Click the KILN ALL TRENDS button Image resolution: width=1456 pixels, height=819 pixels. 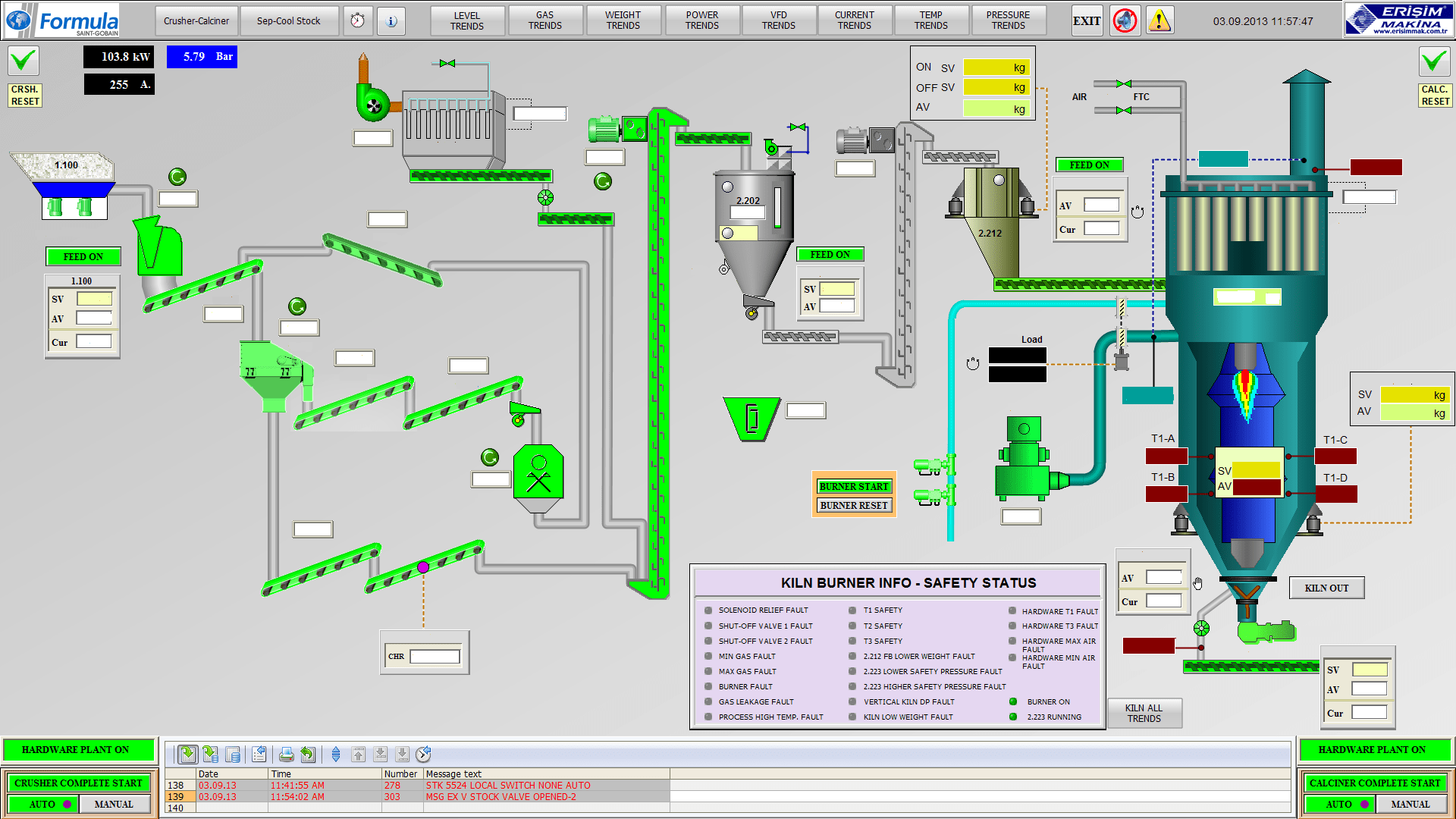point(1144,713)
